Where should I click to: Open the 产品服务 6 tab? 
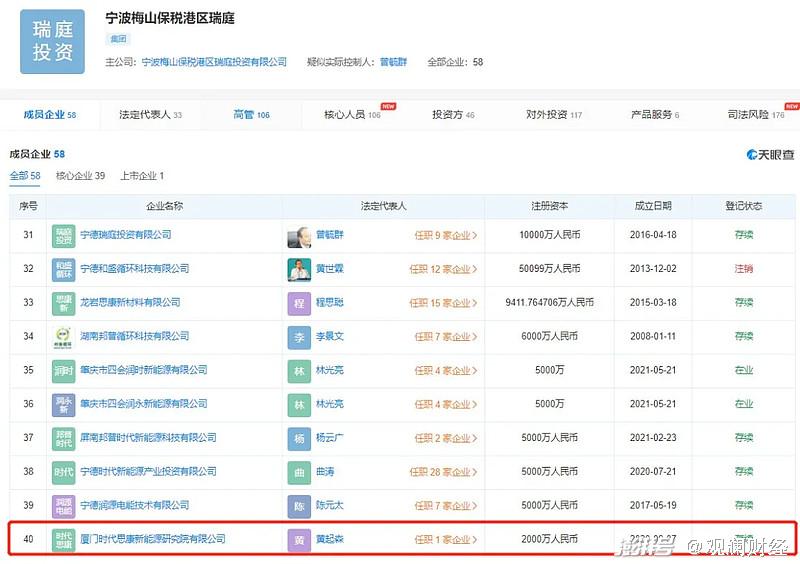coord(655,115)
